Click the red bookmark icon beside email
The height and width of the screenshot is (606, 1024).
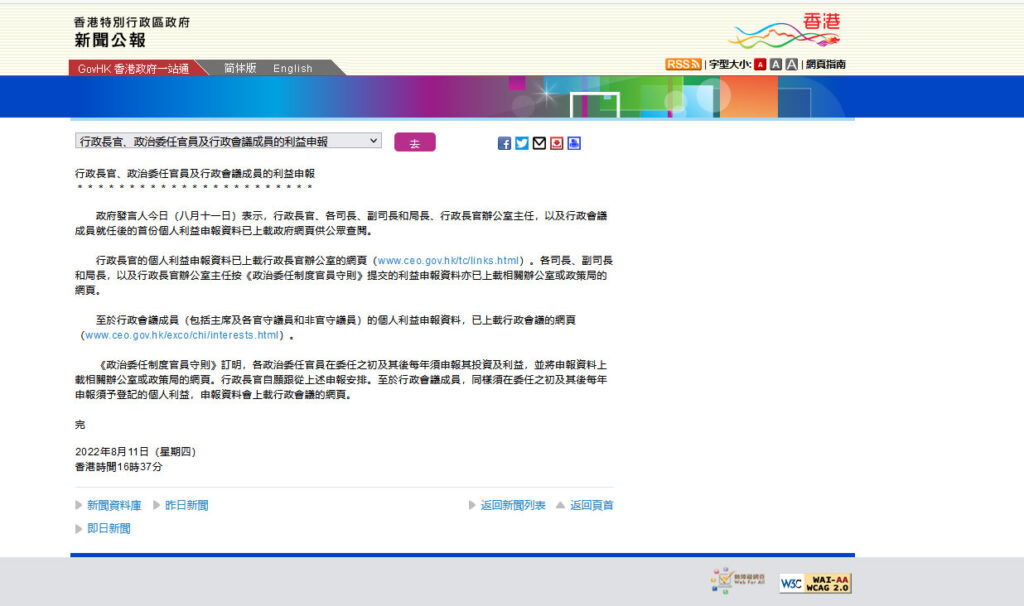(556, 143)
